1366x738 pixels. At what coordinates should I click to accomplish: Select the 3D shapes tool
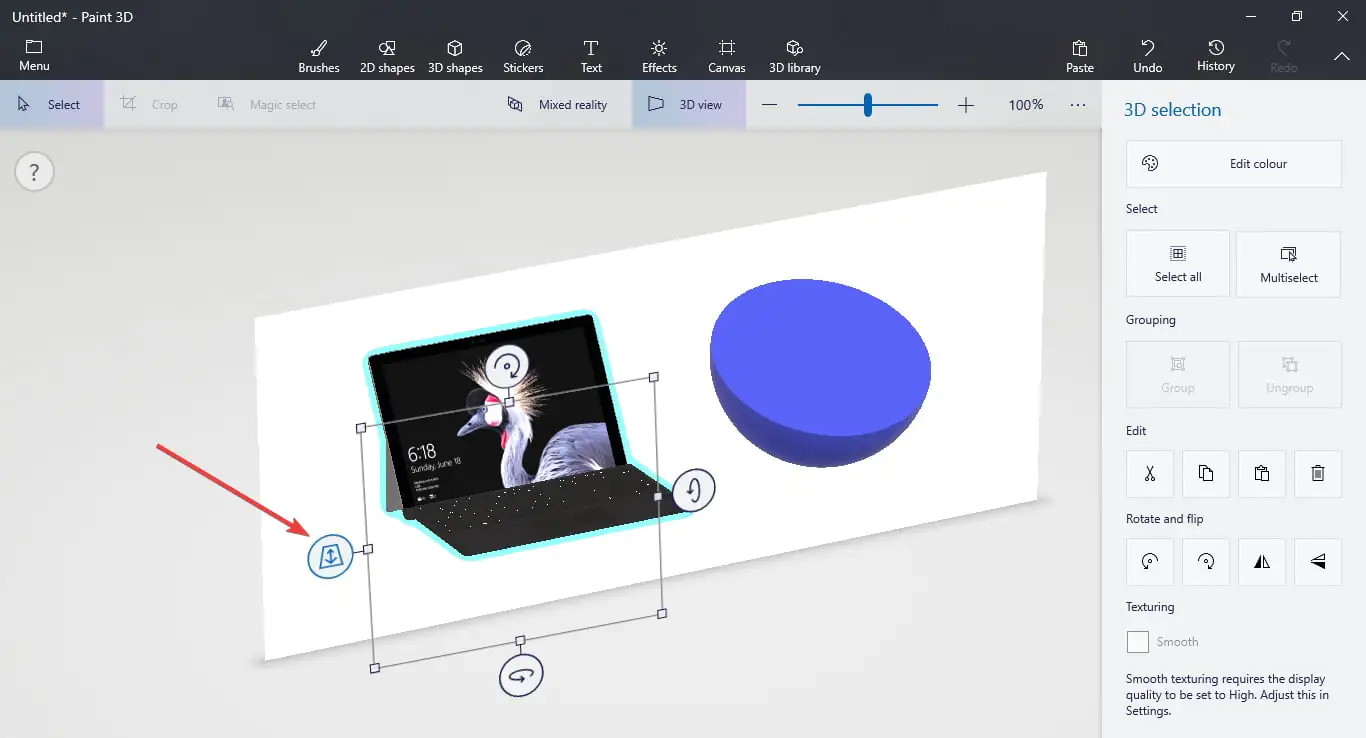tap(455, 56)
